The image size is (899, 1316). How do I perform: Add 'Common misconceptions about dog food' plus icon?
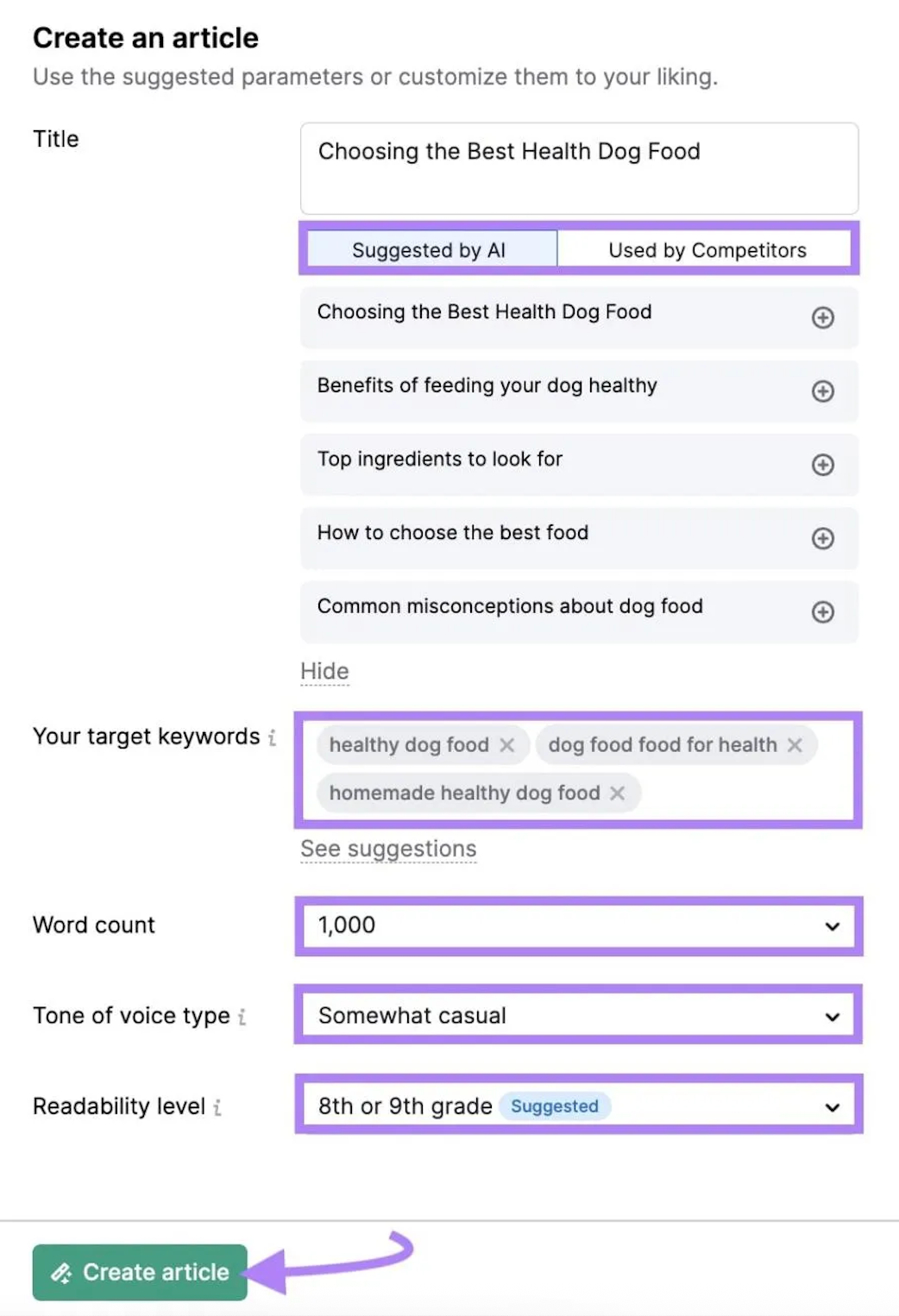(822, 611)
